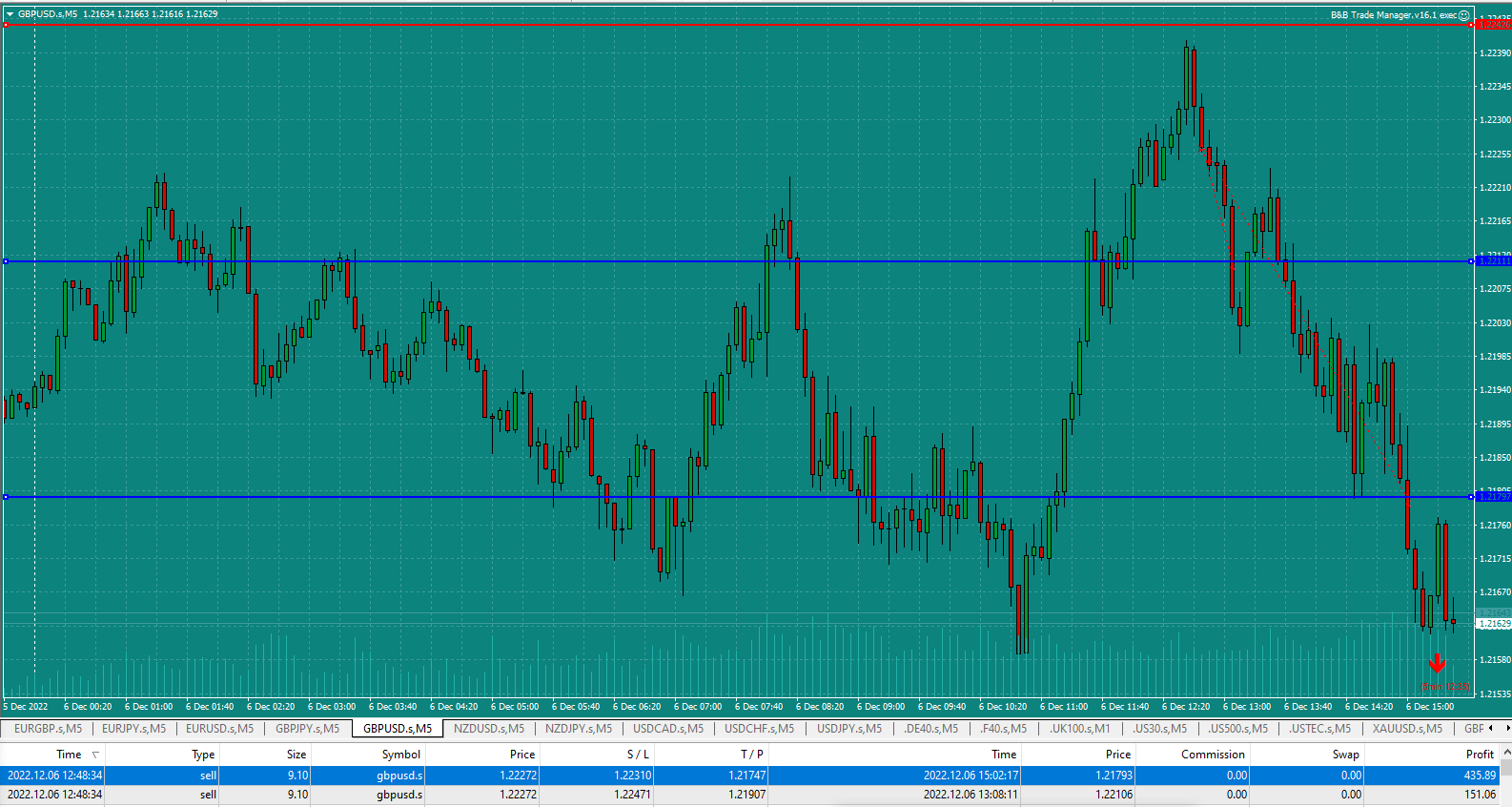Image resolution: width=1512 pixels, height=807 pixels.
Task: Open the NZDJPY.s,M5 chart tab
Action: pyautogui.click(x=579, y=729)
